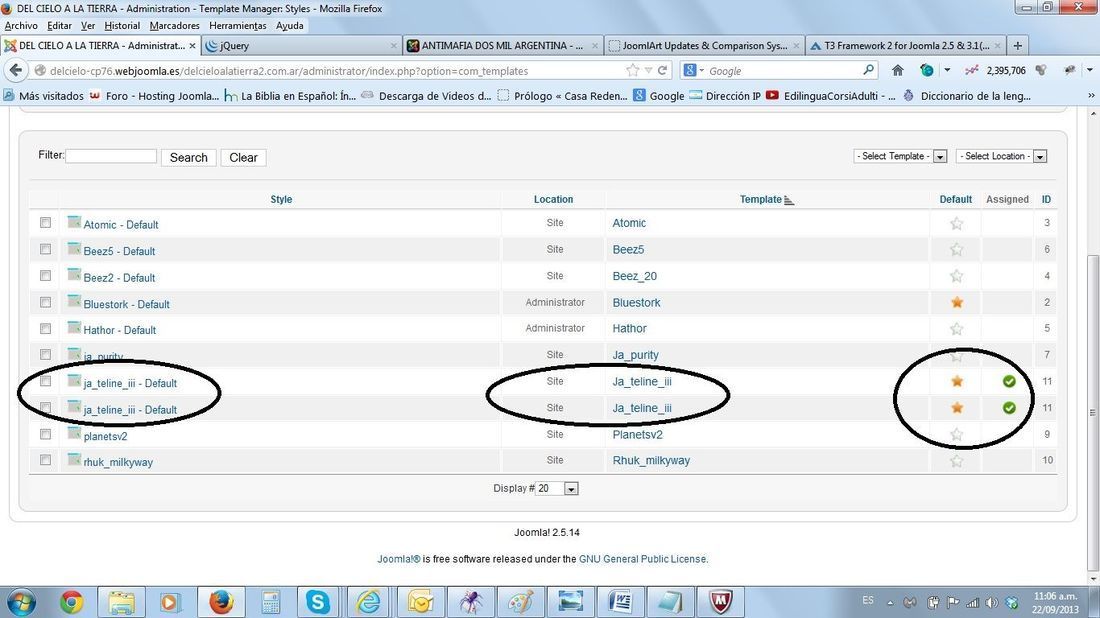Preview icon next to rhuk_milkyway style
The width and height of the screenshot is (1100, 618).
(74, 459)
